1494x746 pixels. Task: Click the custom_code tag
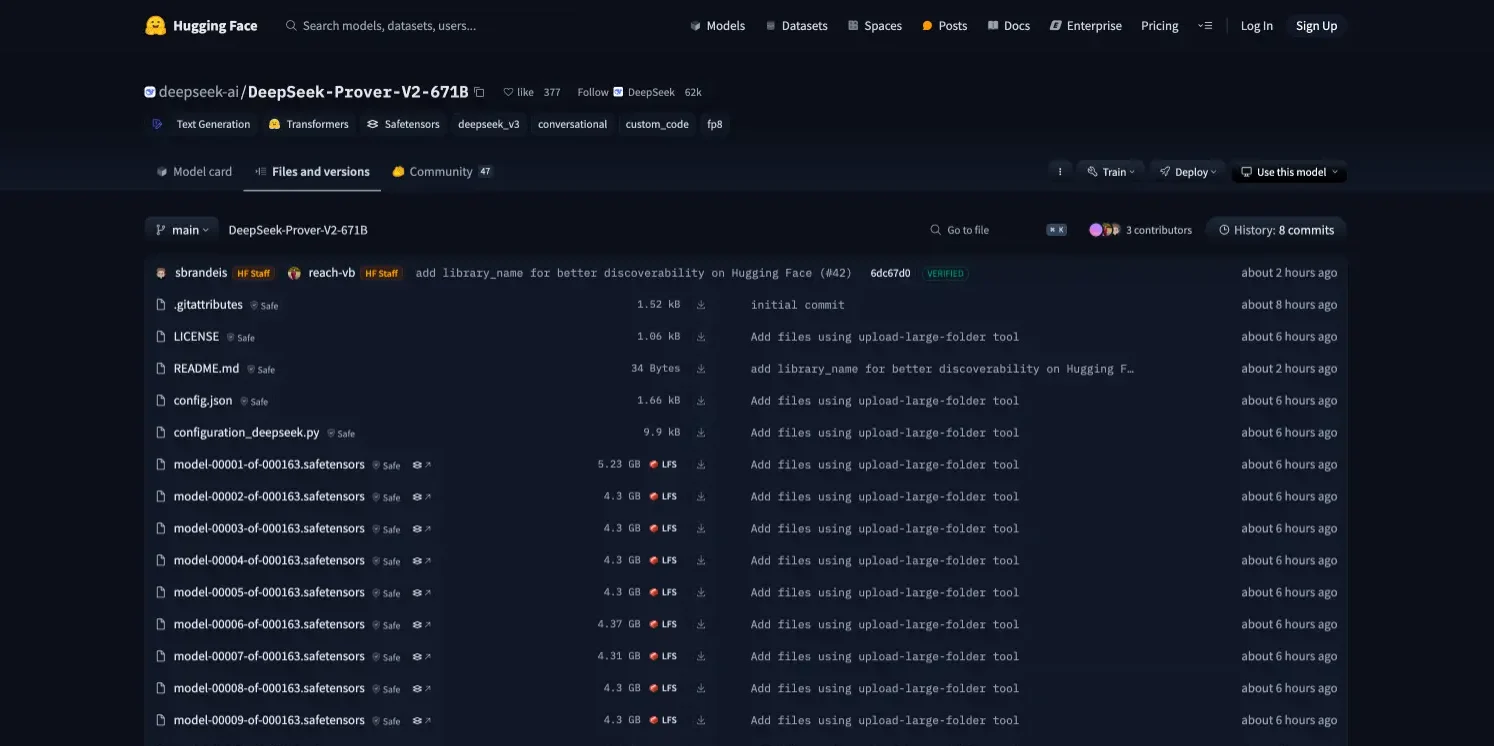(657, 125)
